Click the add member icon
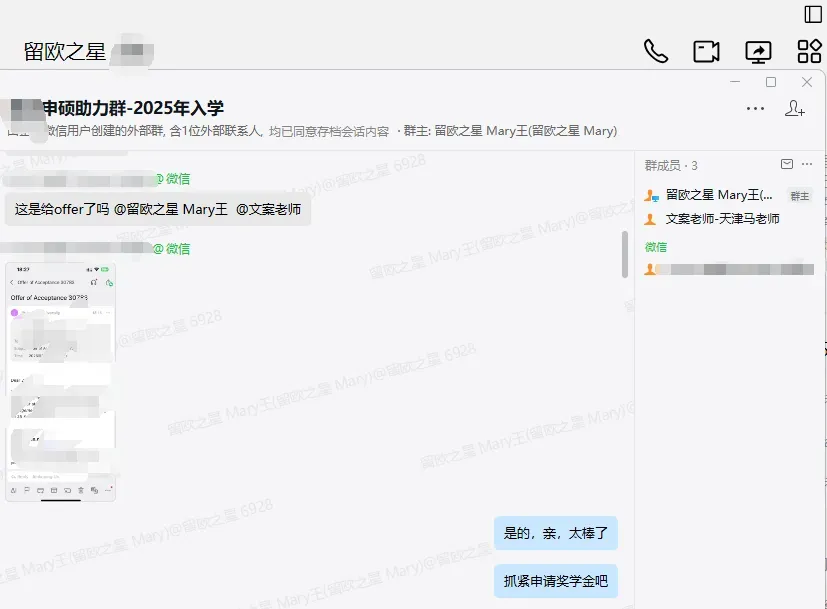 pyautogui.click(x=794, y=108)
